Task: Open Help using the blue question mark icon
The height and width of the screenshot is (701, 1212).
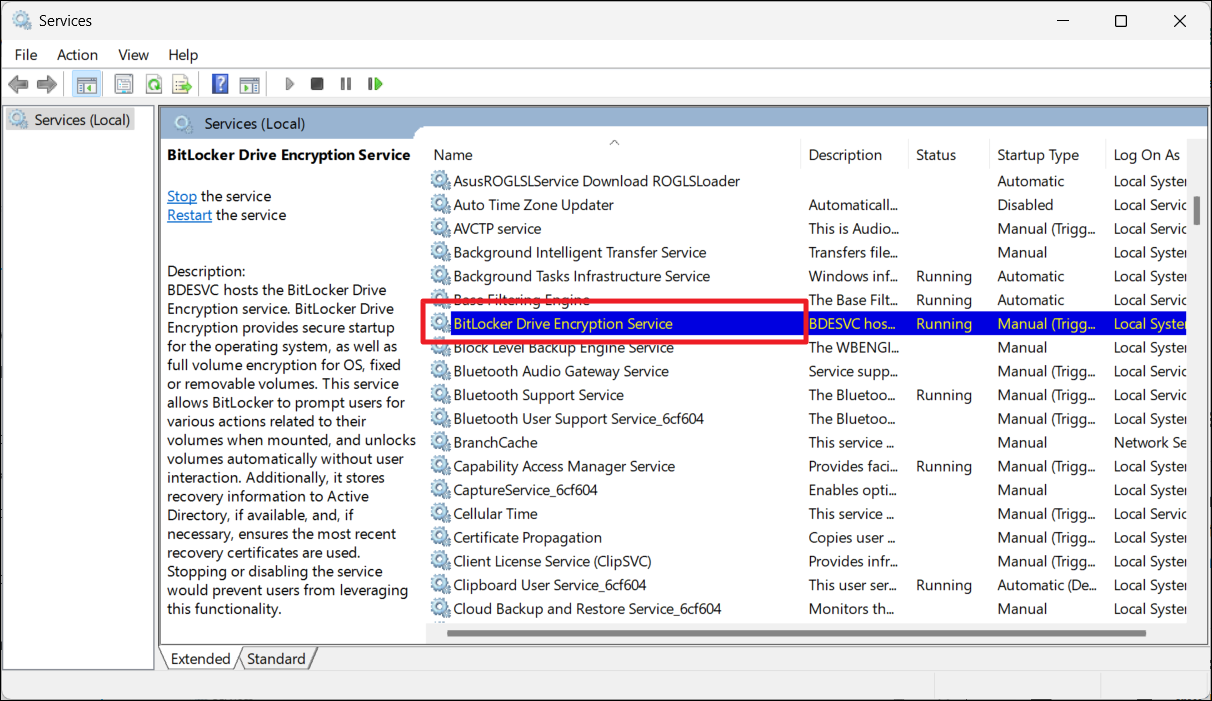Action: click(x=220, y=84)
